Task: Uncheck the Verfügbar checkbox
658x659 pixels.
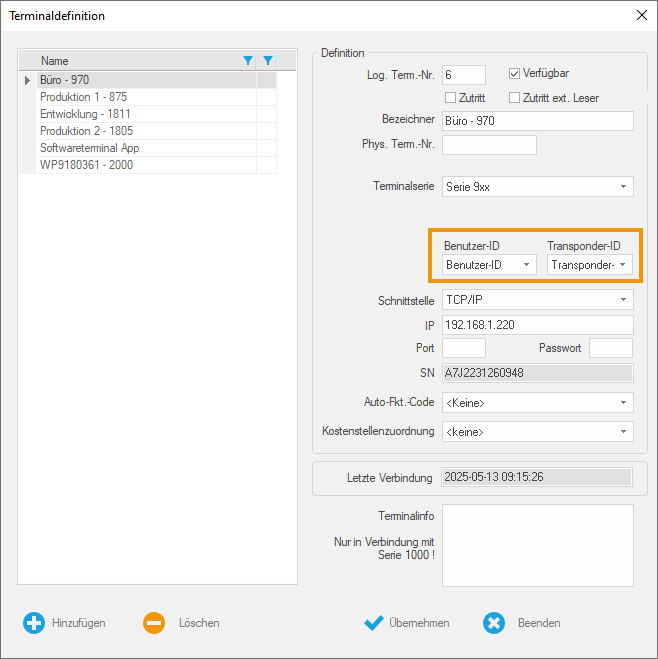Action: pyautogui.click(x=515, y=73)
